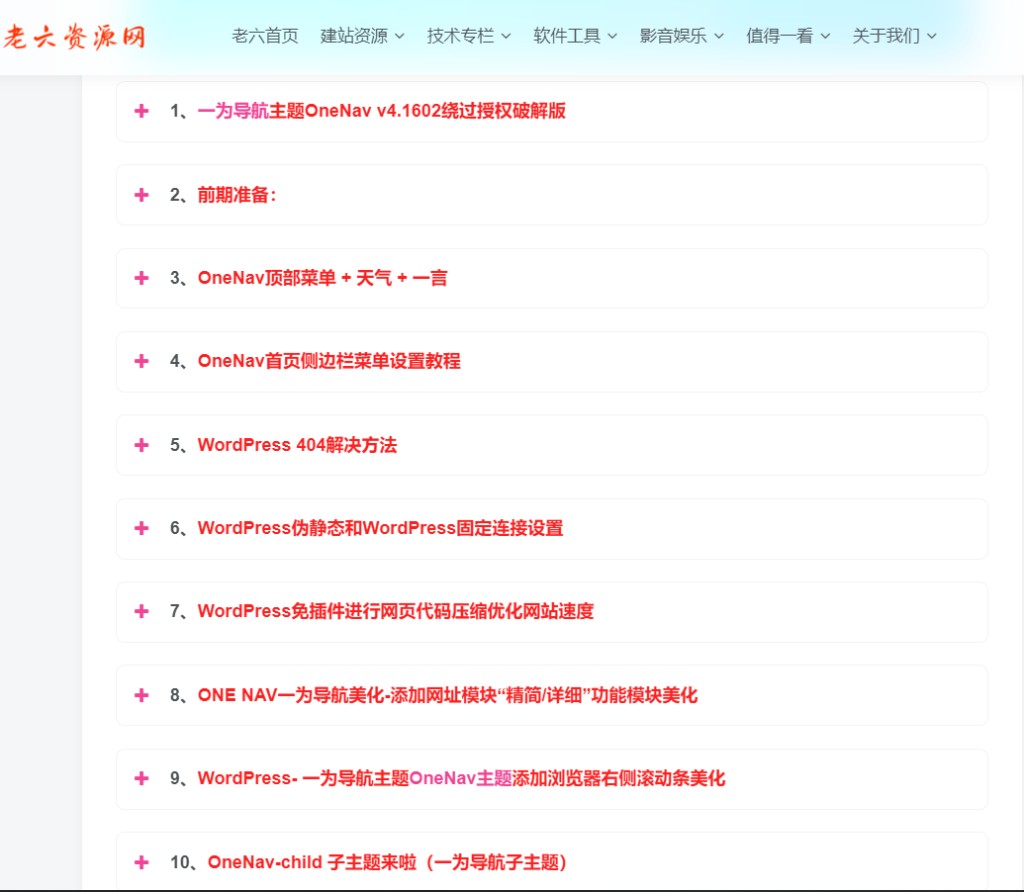The height and width of the screenshot is (892, 1024).
Task: Open link OneNav-child 子主题来啦
Action: [x=387, y=862]
